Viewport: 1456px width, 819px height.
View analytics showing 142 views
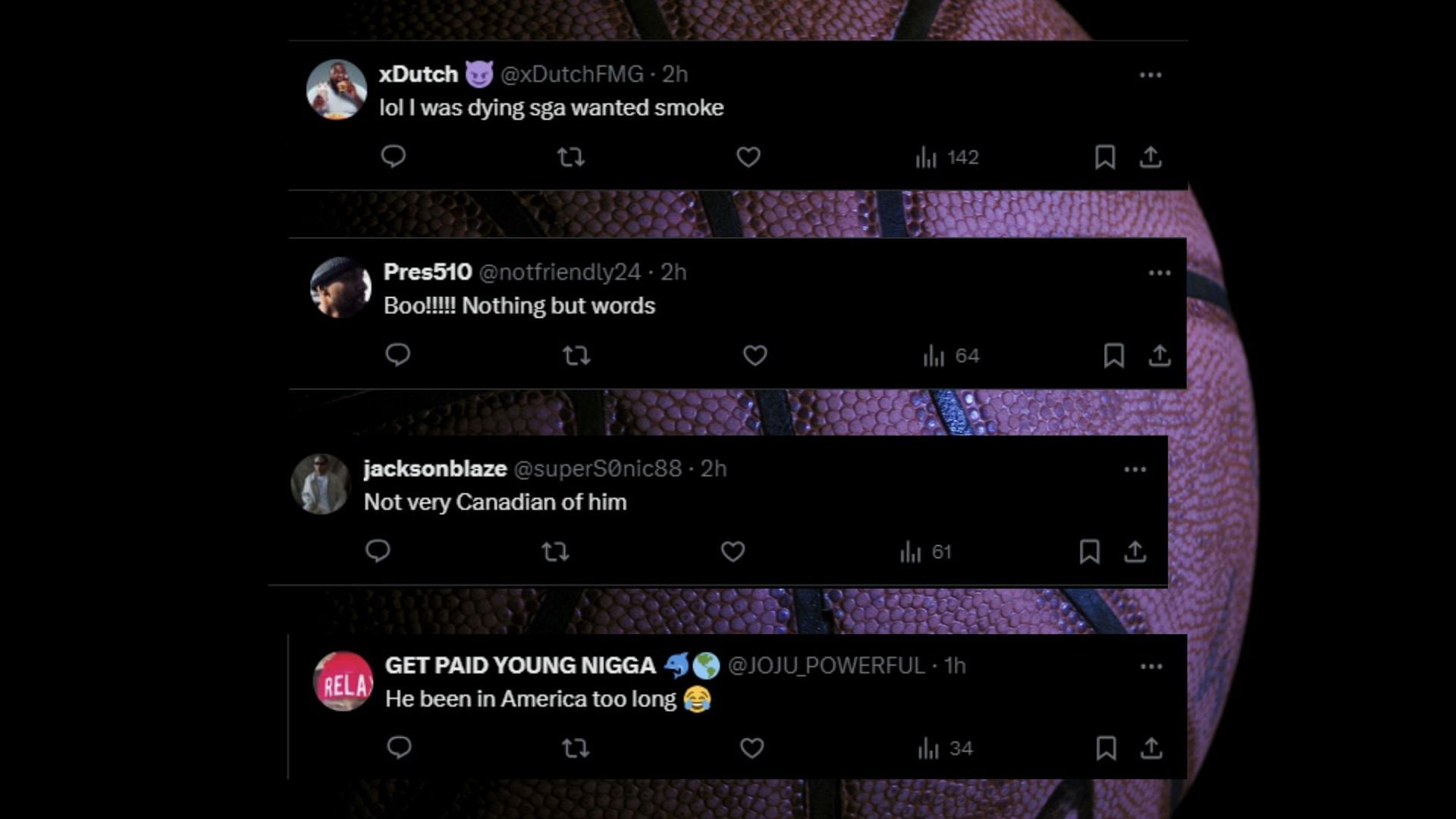[x=947, y=157]
